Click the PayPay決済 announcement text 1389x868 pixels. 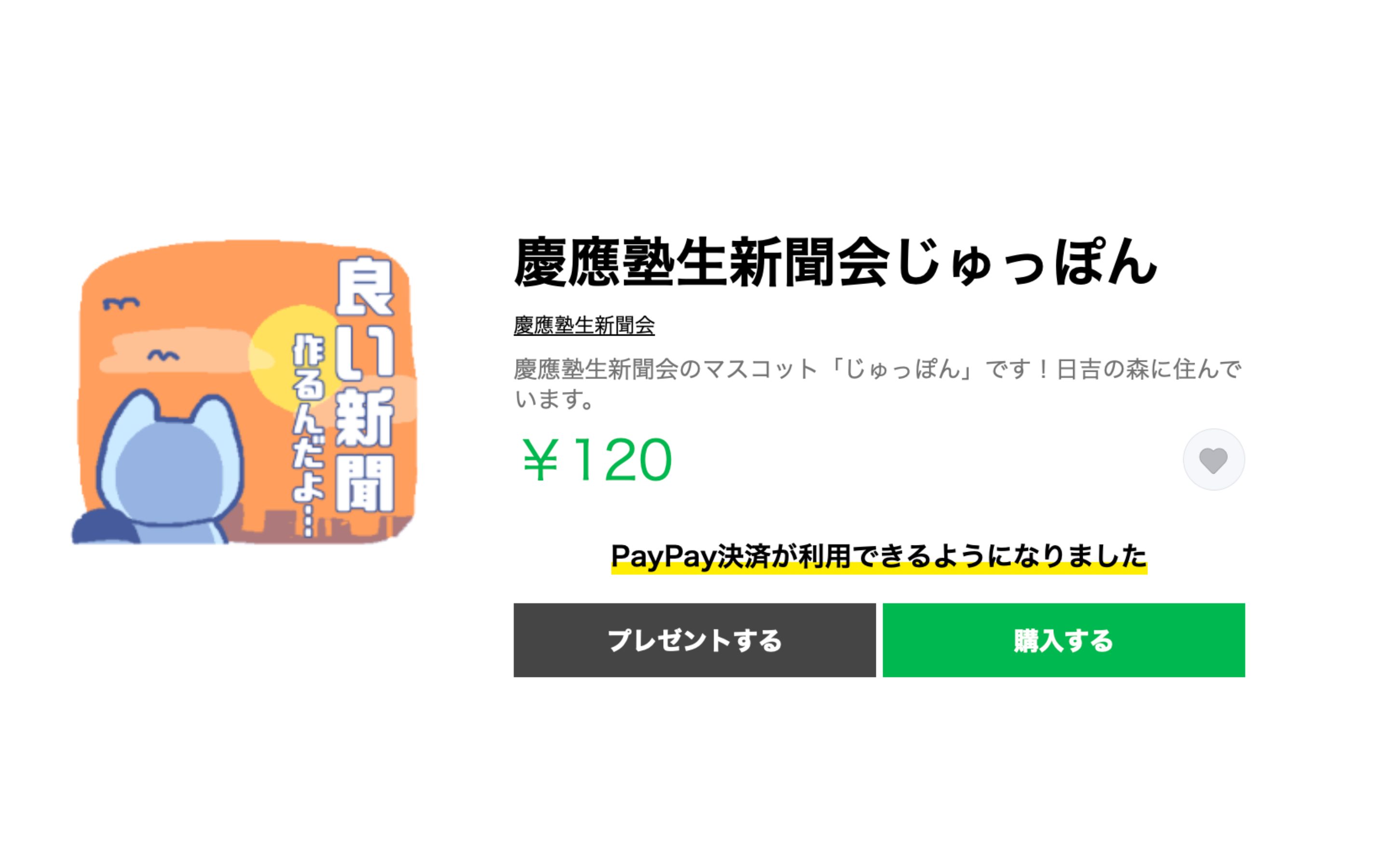point(879,556)
